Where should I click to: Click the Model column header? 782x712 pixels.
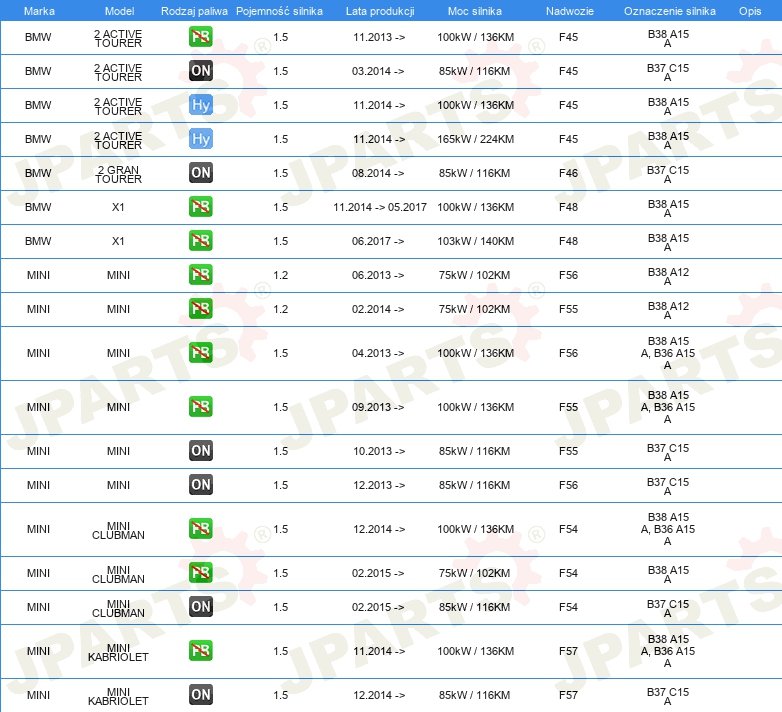pyautogui.click(x=119, y=11)
